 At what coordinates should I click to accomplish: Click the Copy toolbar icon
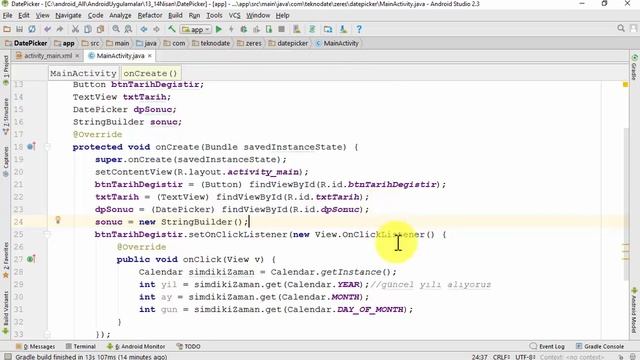[x=88, y=29]
